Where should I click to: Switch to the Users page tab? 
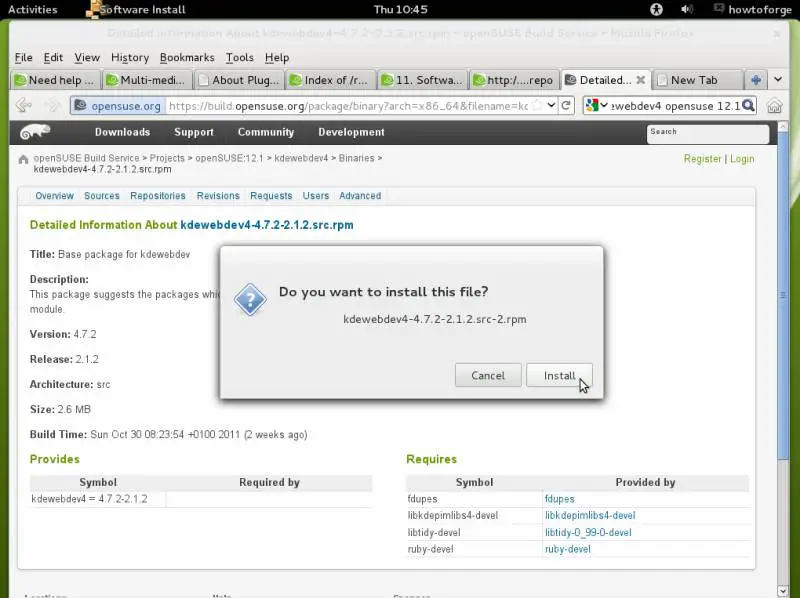(316, 196)
